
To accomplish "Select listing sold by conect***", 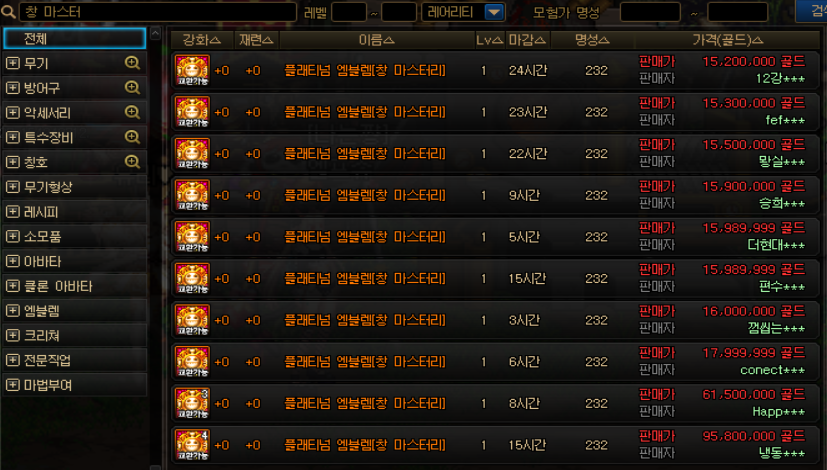I will pos(495,362).
